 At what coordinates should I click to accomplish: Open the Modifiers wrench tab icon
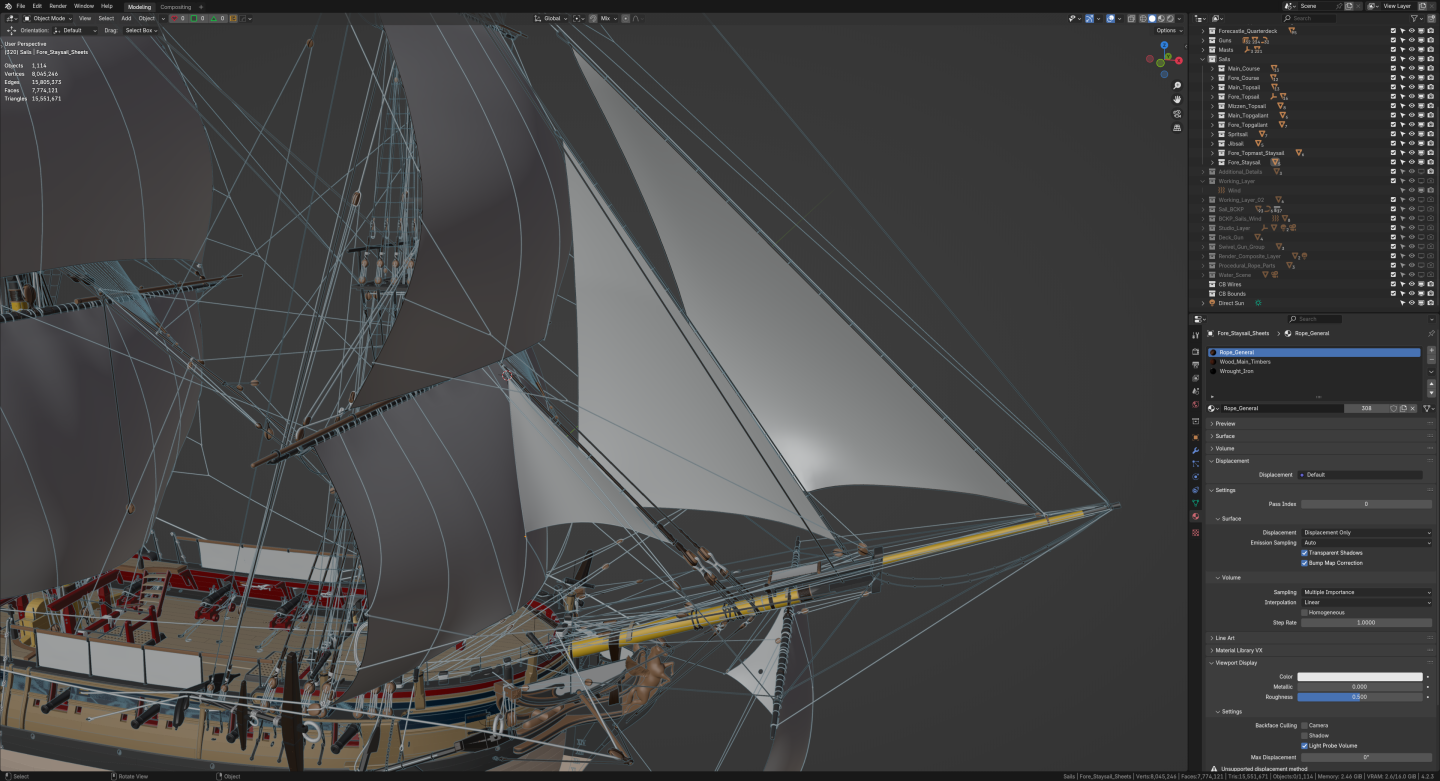point(1195,451)
